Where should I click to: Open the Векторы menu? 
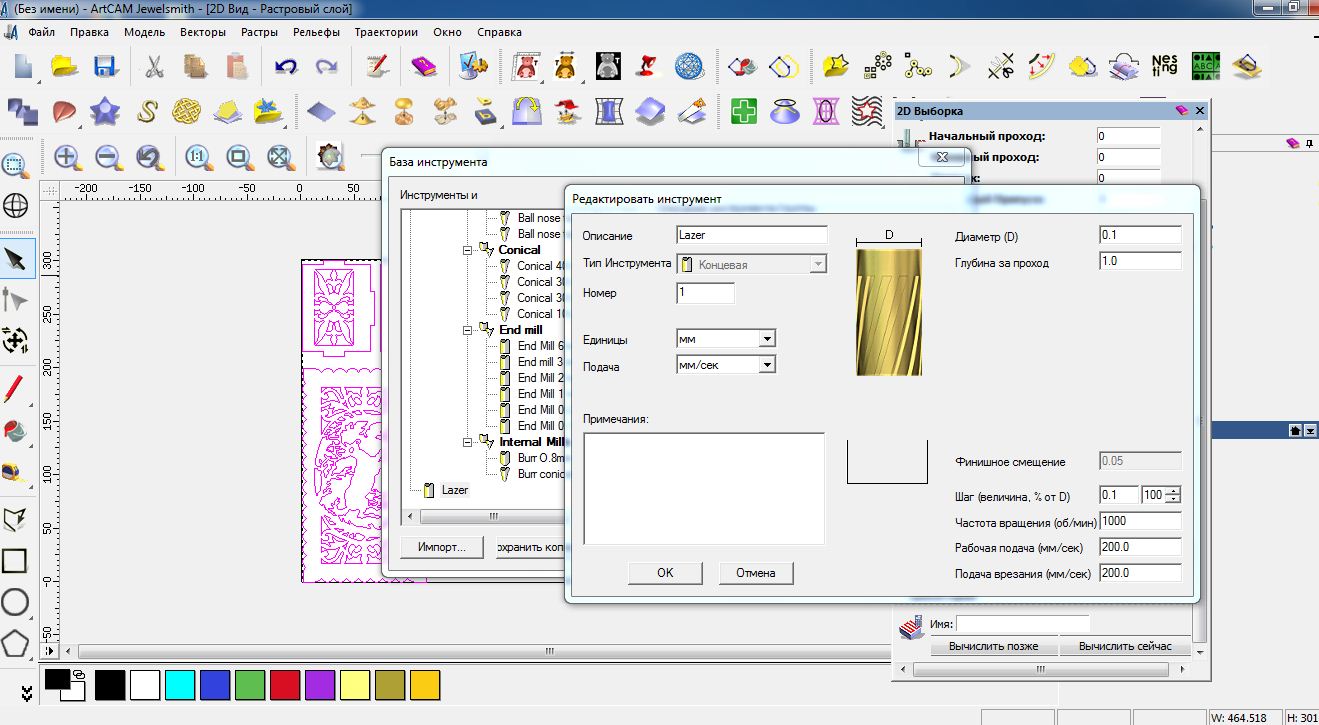click(x=203, y=32)
